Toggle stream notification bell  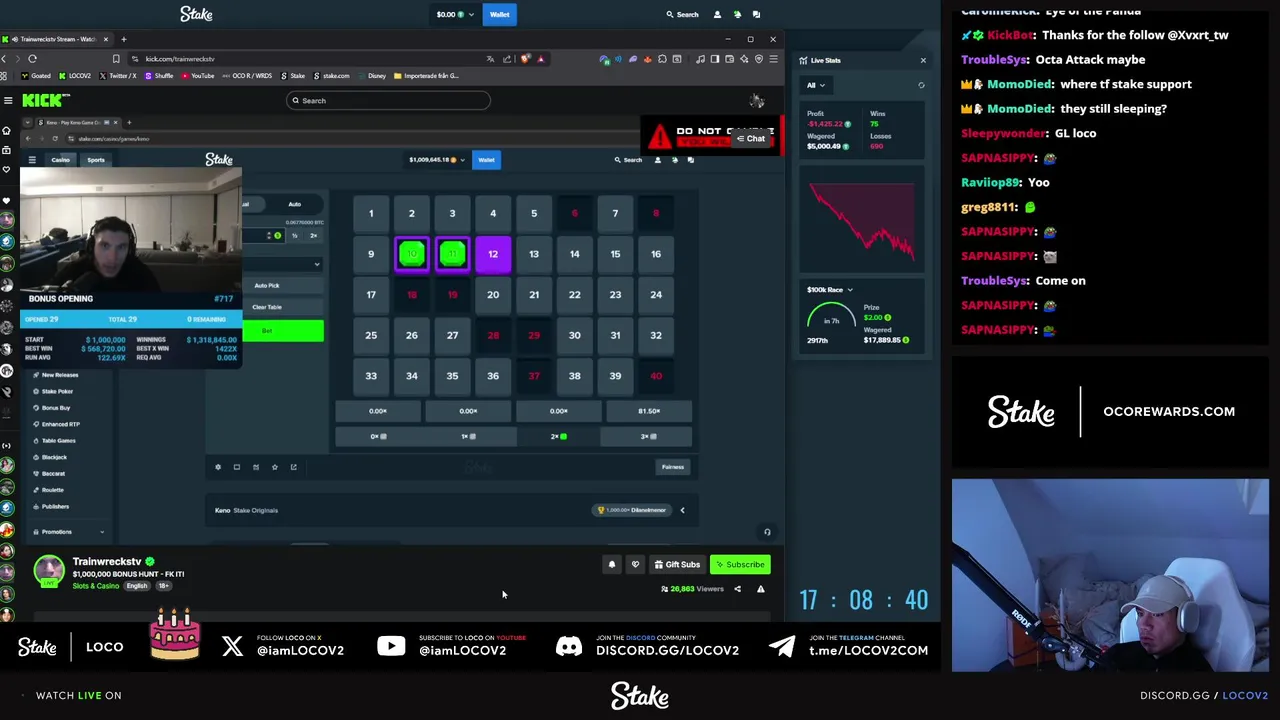(612, 565)
